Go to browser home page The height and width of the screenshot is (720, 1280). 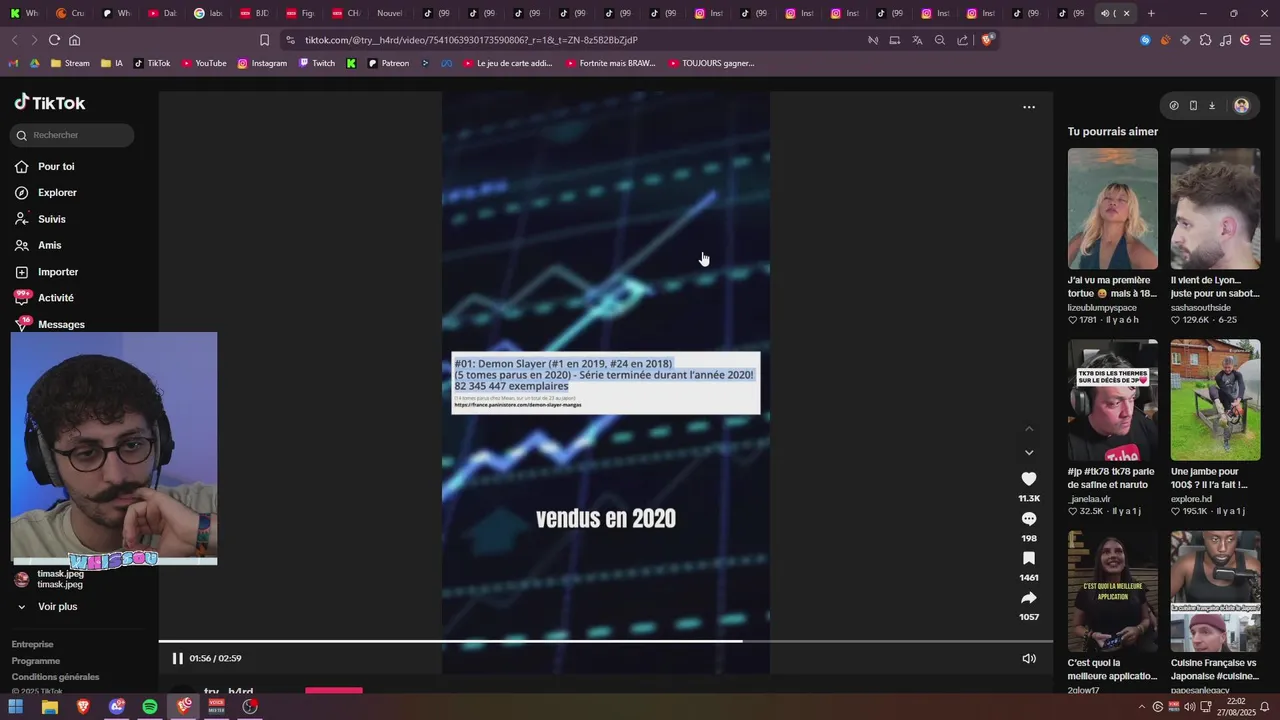(x=75, y=40)
